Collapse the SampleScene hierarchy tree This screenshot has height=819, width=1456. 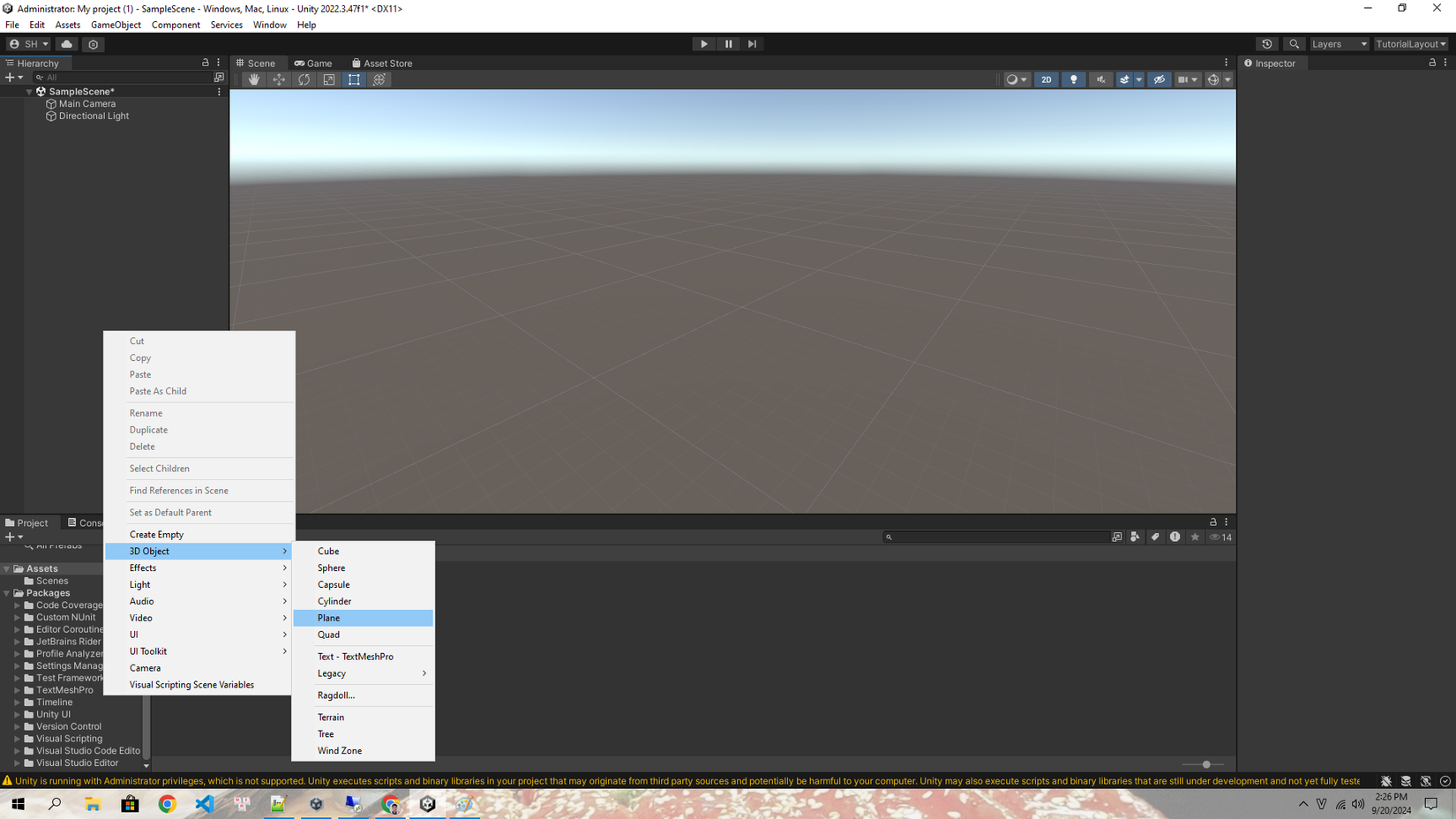coord(29,92)
